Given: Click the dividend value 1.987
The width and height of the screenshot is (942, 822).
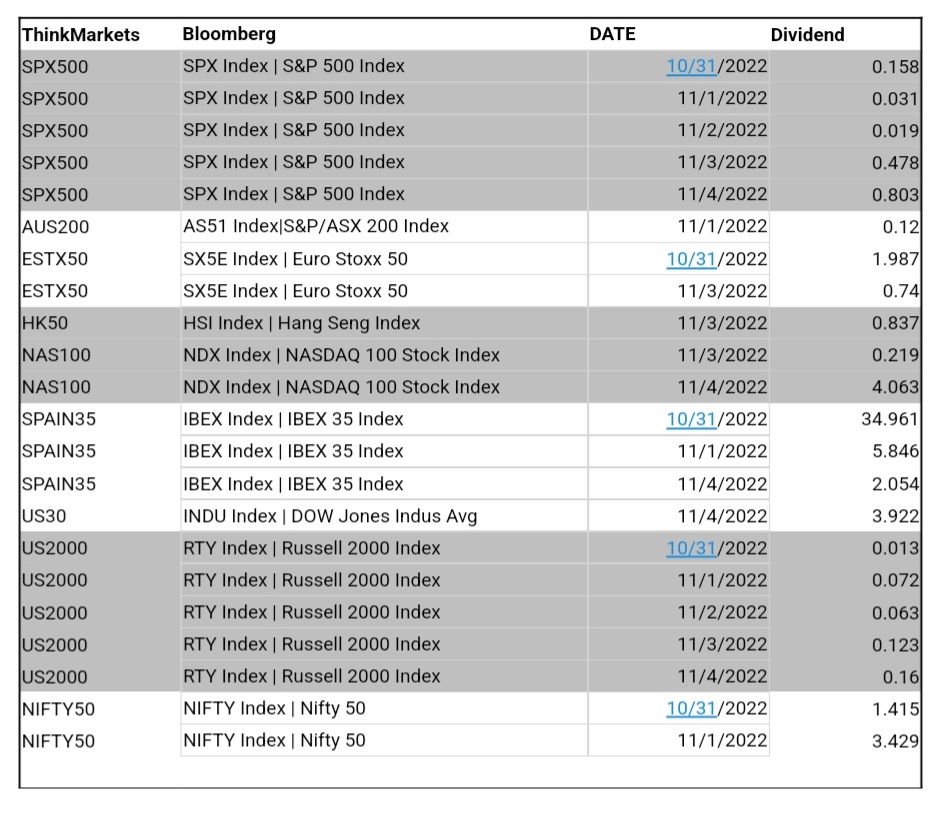Looking at the screenshot, I should click(x=895, y=259).
